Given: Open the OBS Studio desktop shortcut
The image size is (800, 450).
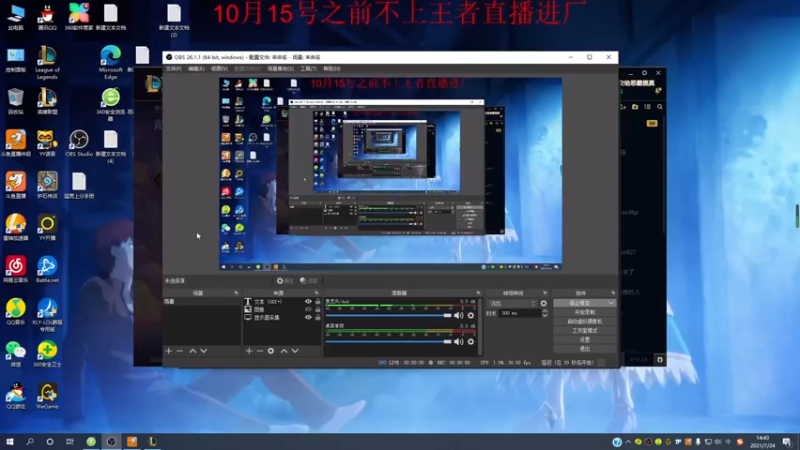Looking at the screenshot, I should (x=79, y=143).
